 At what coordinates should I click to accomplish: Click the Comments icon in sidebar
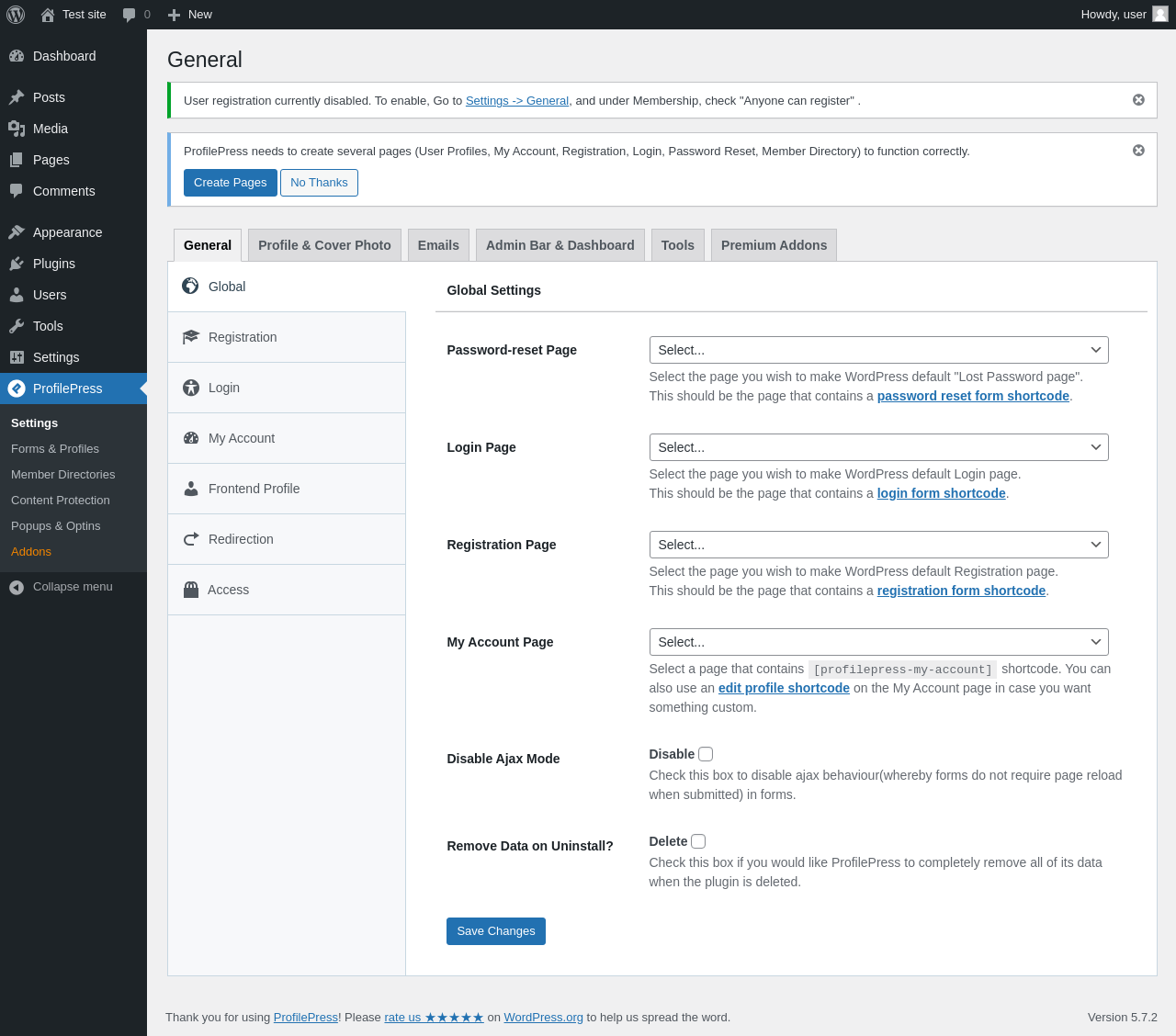click(x=17, y=191)
